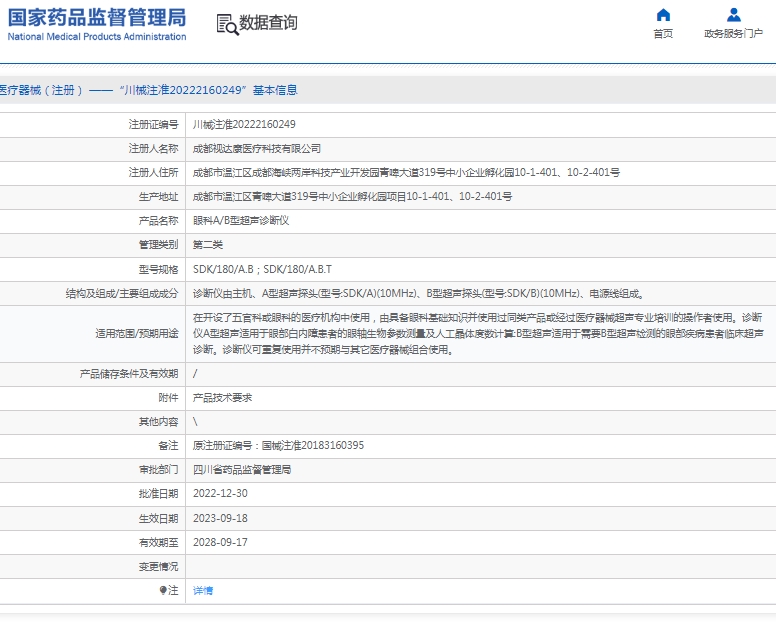
Task: Select approval department 四川省药品监督管理局
Action: 242,470
